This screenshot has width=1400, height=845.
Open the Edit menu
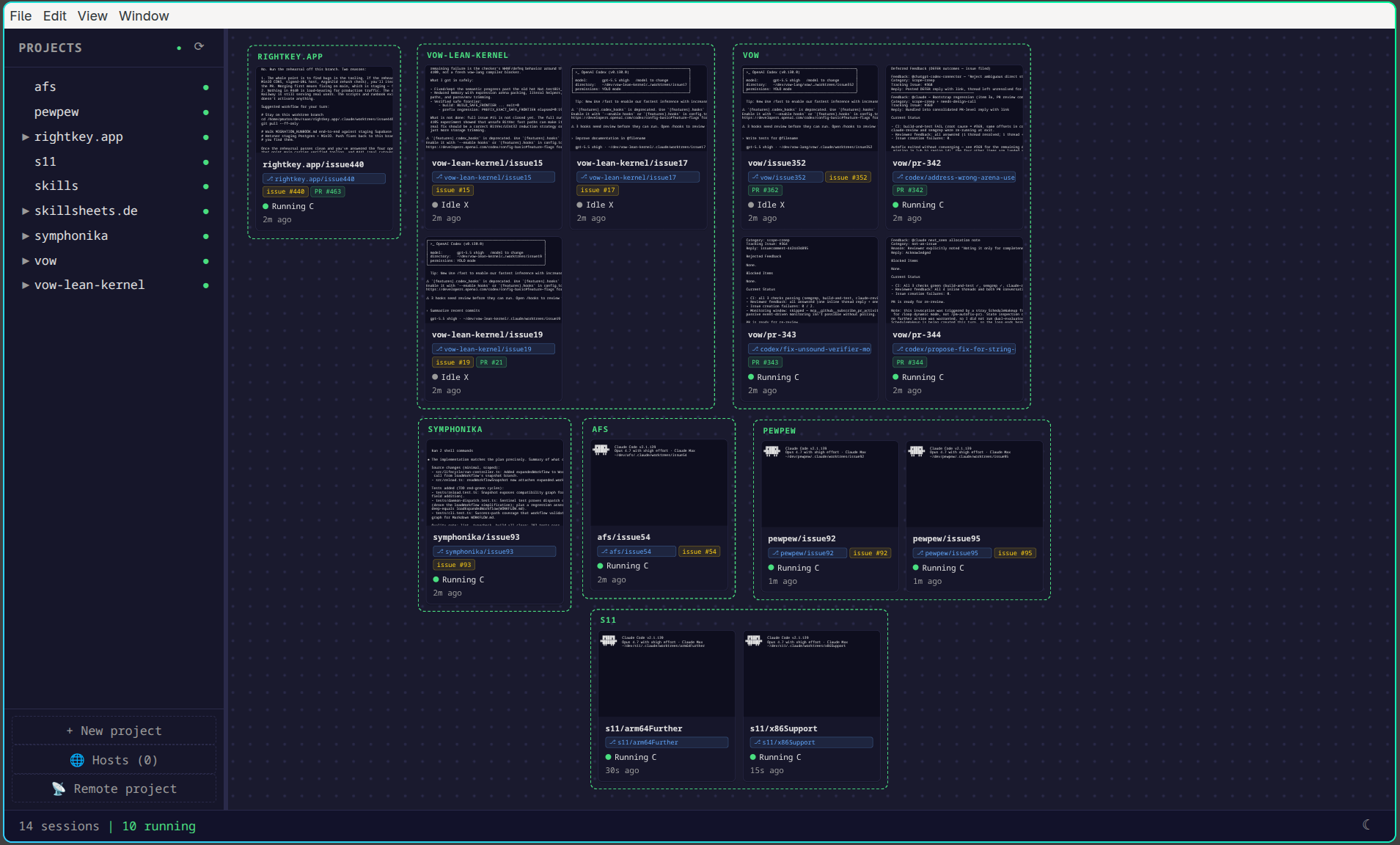point(54,15)
